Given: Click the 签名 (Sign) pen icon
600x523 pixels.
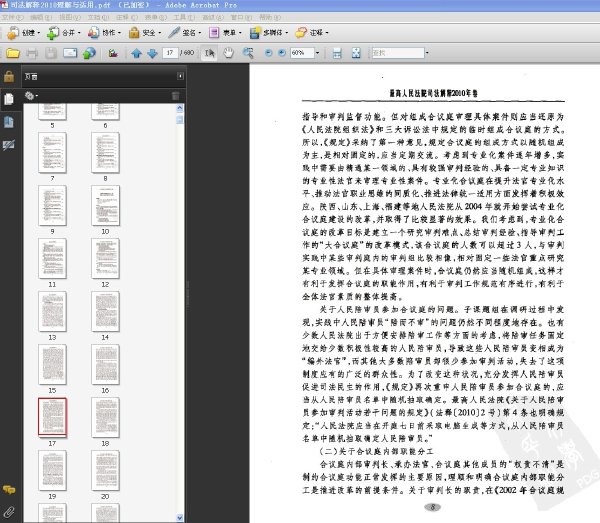Looking at the screenshot, I should (x=174, y=33).
